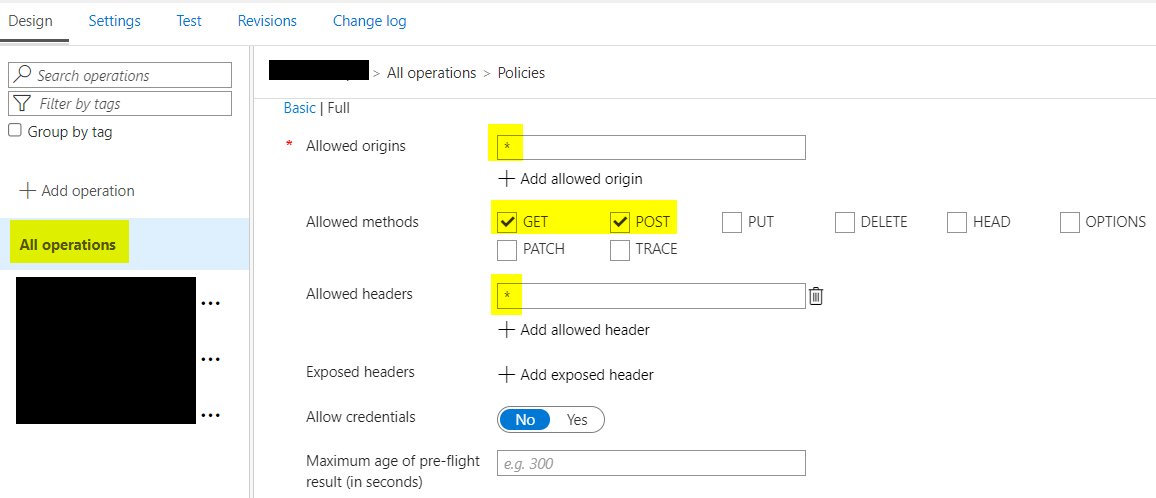The height and width of the screenshot is (498, 1156).
Task: Set Allow credentials toggle to Yes
Action: point(577,420)
